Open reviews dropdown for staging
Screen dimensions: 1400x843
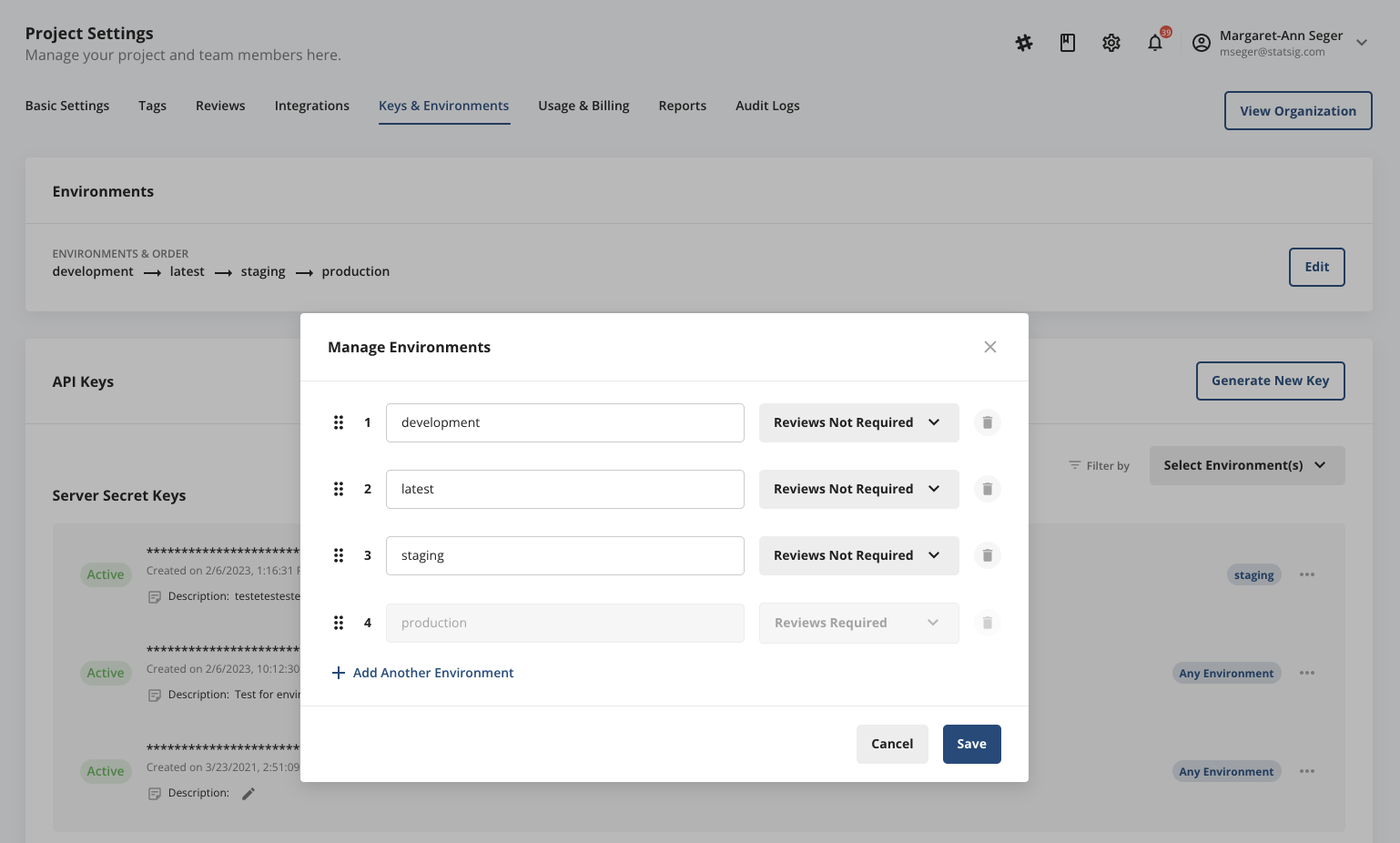click(x=859, y=555)
